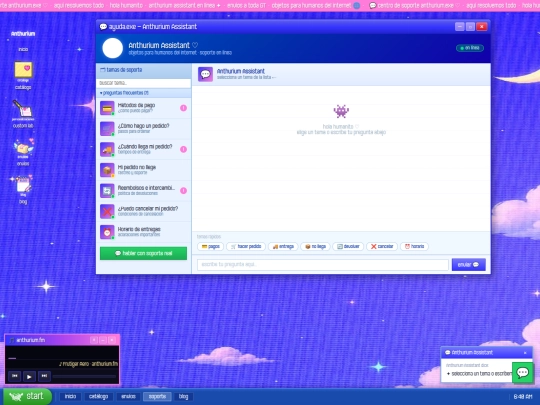The image size is (540, 405).
Task: Select Mi pedido no llega topic
Action: tap(144, 170)
